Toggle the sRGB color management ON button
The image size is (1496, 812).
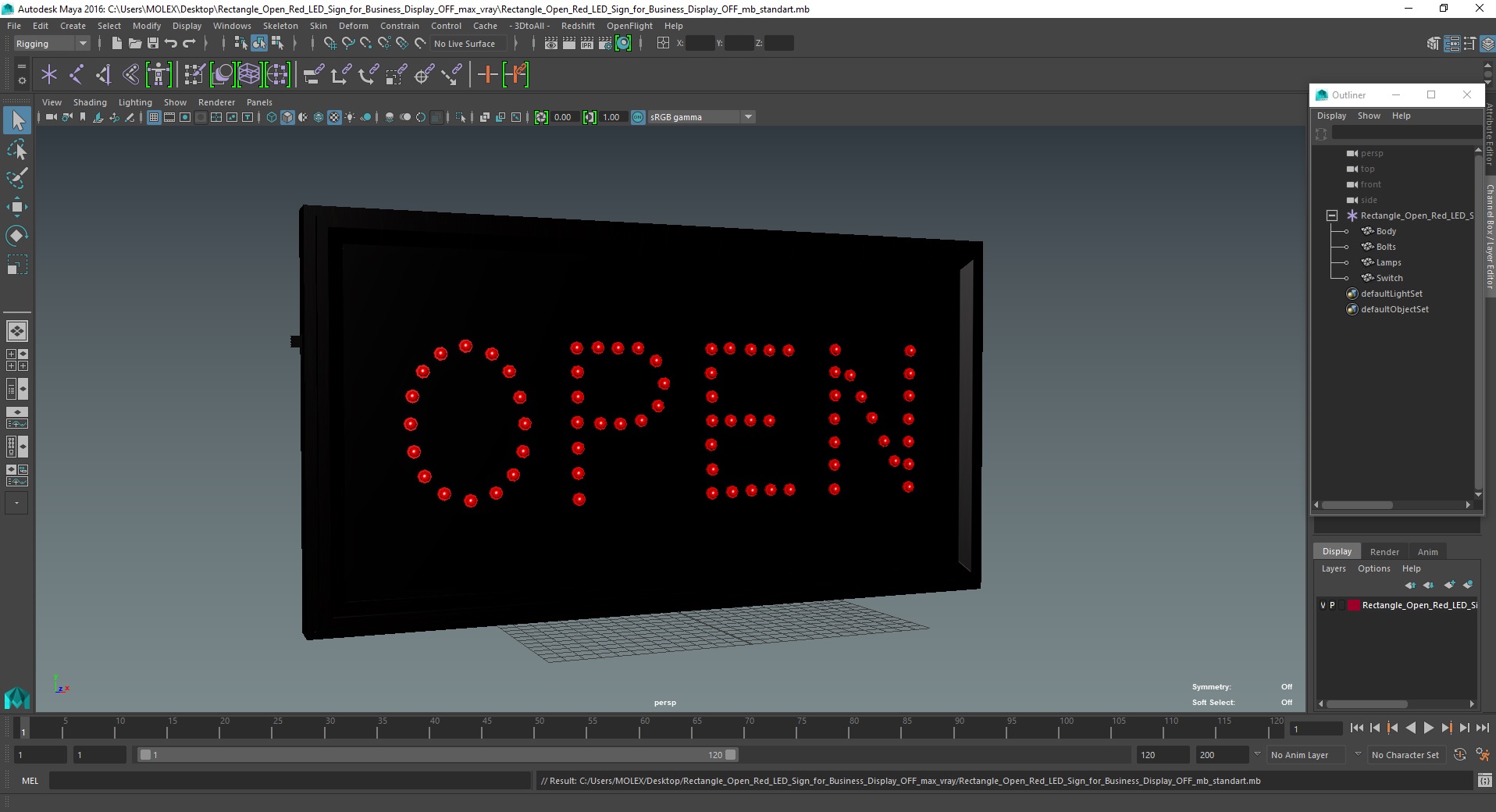[x=638, y=117]
